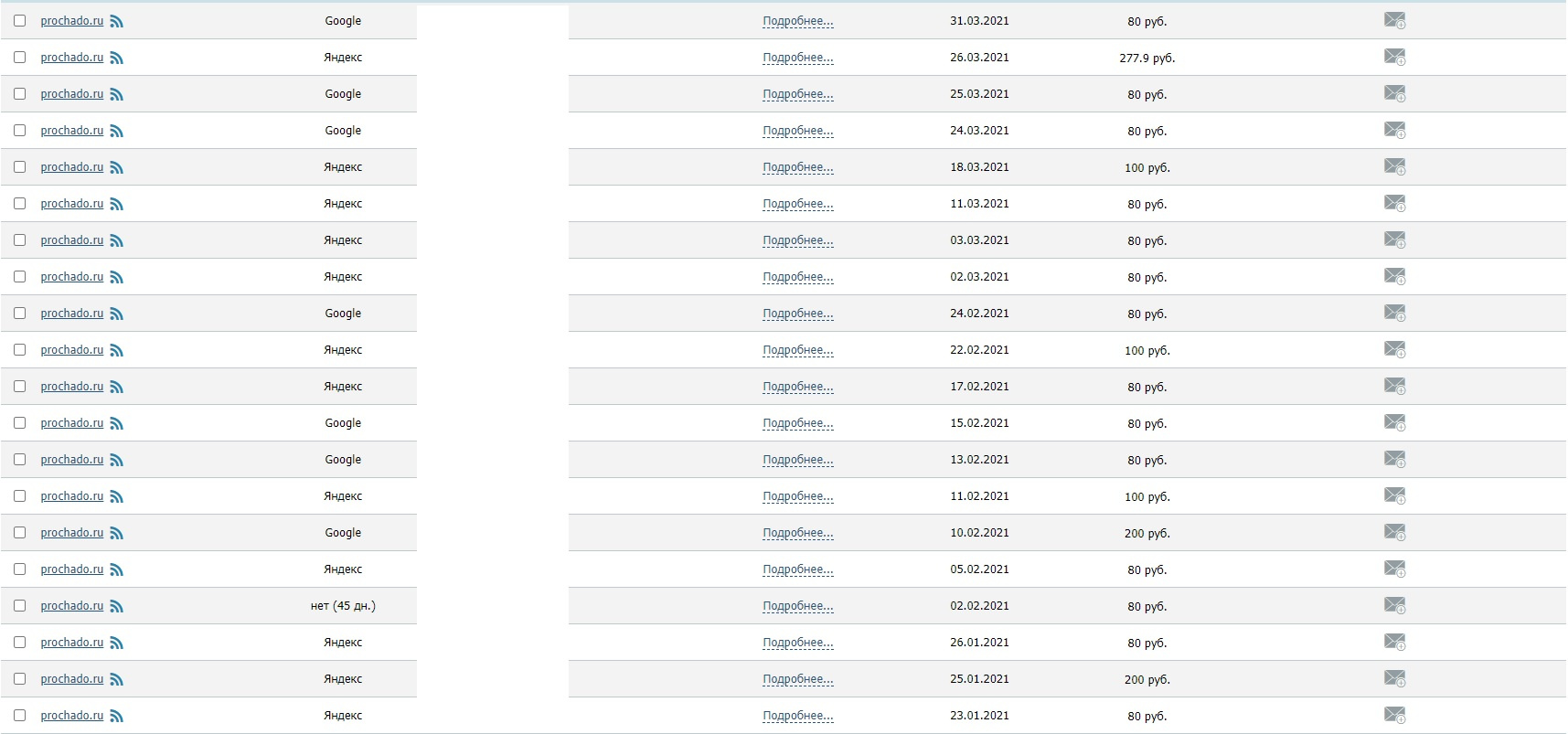Click prochado.ru link in the 23.01.2021 row
The height and width of the screenshot is (734, 1568).
(72, 716)
